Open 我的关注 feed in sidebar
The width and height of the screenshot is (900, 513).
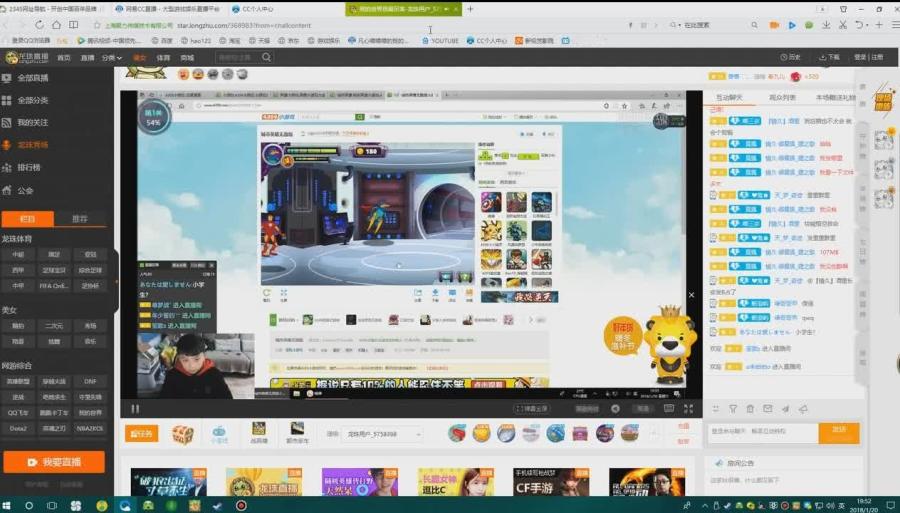pos(32,122)
